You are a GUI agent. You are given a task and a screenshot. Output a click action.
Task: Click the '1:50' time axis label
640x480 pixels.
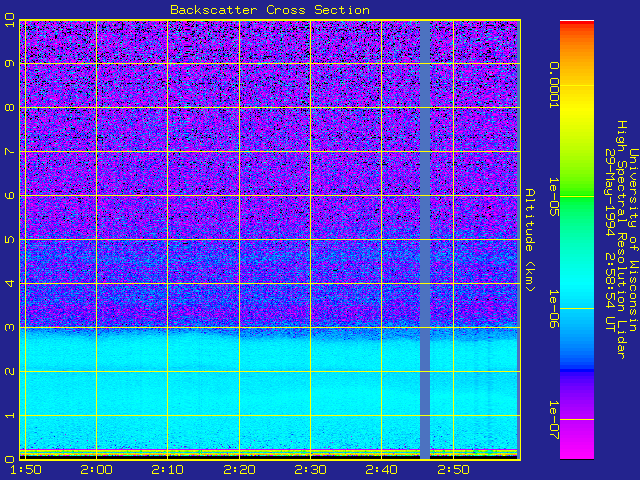25,470
